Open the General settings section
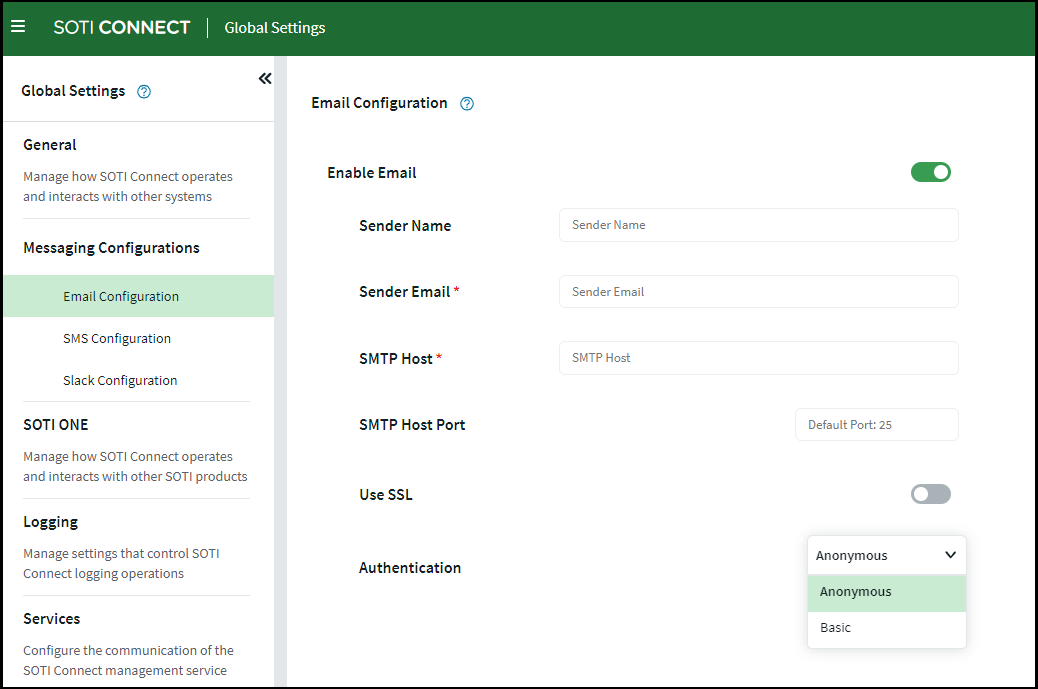The image size is (1038, 689). (x=50, y=145)
